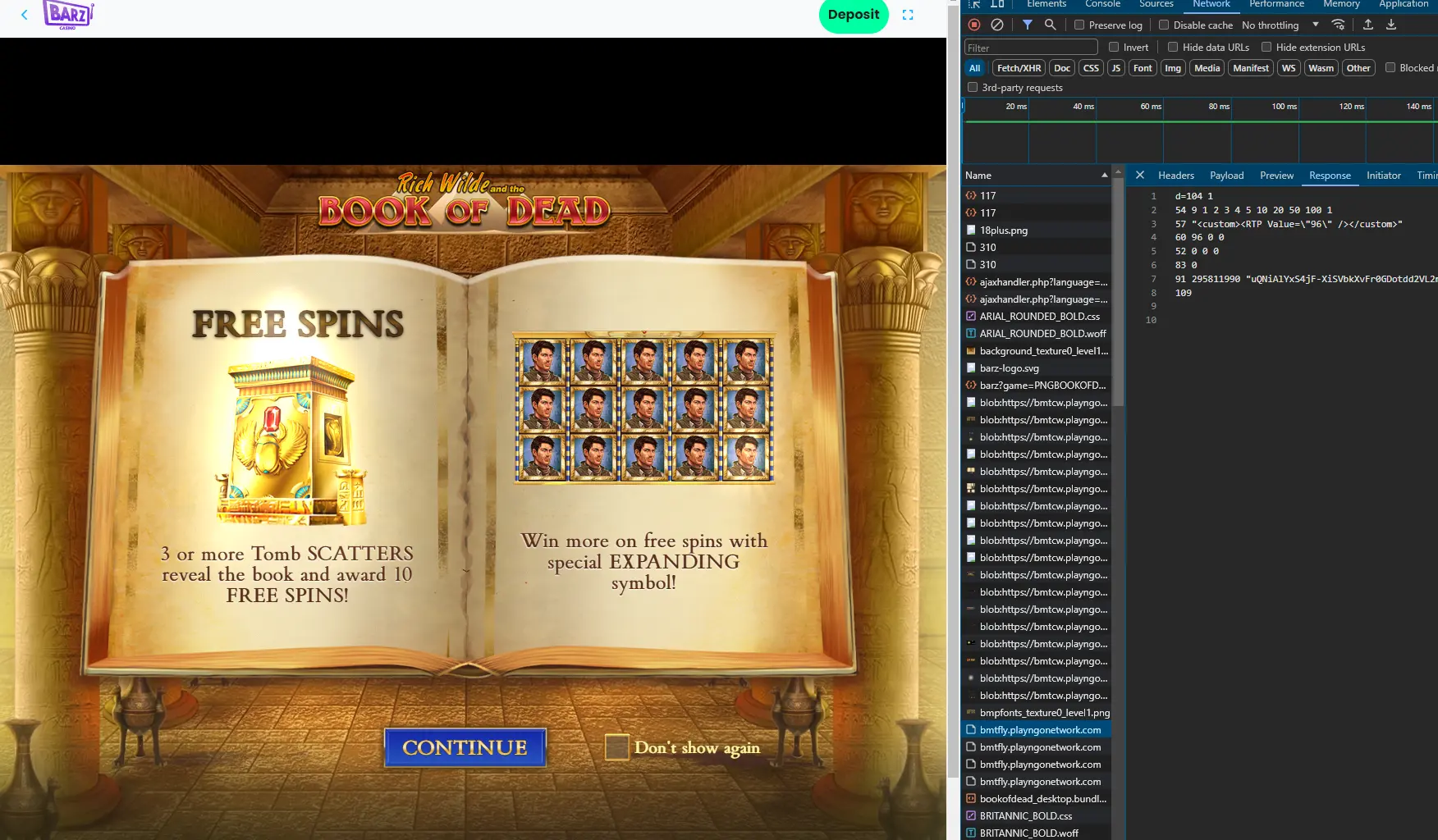The width and height of the screenshot is (1438, 840).
Task: Open network search magnifier
Action: [1050, 25]
